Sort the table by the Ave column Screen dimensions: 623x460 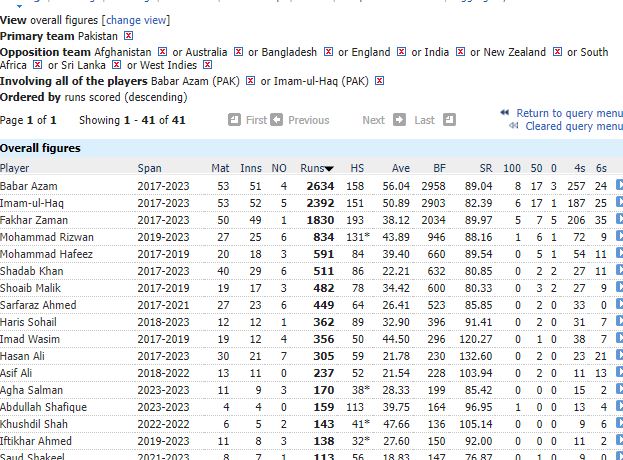click(401, 168)
